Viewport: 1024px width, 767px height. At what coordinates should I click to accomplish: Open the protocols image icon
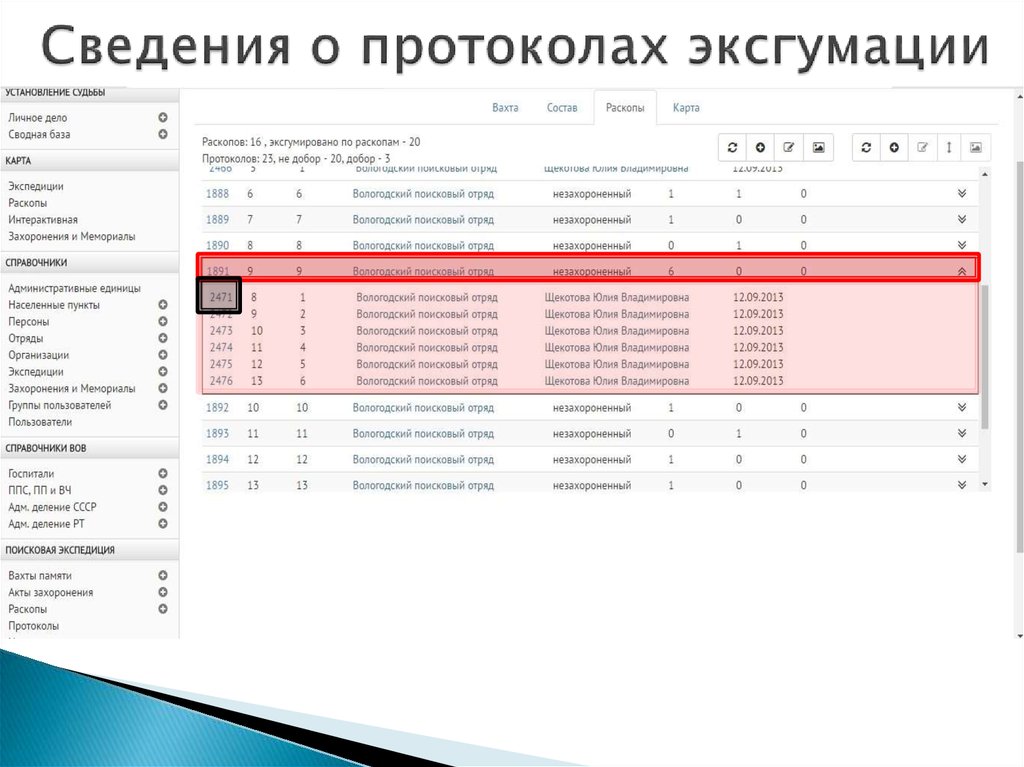(977, 147)
